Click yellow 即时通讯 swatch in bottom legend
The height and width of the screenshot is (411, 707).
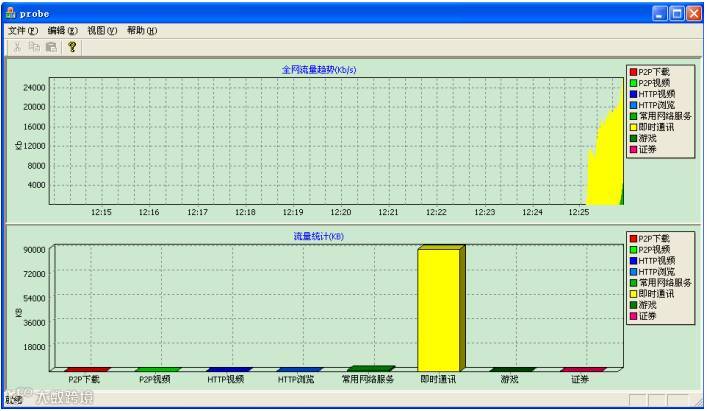[x=633, y=294]
